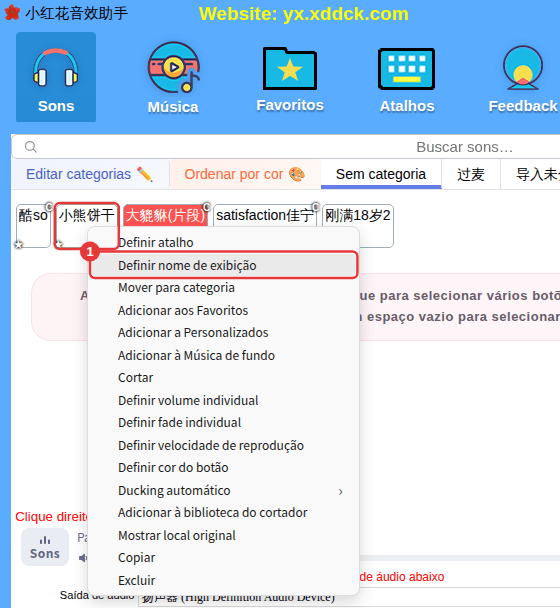Open Editar categorias
560x608 pixels.
(90, 174)
